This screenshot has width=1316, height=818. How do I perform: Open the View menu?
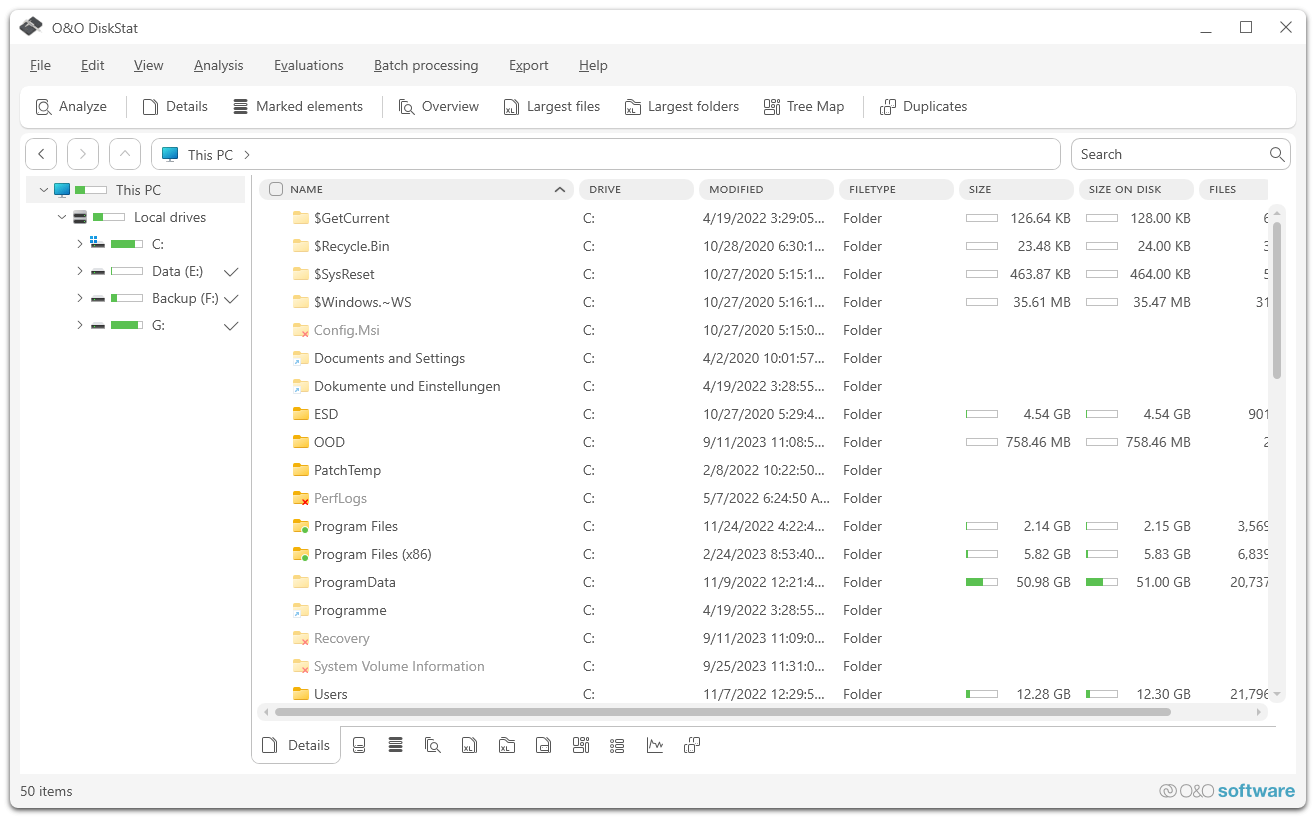tap(148, 65)
